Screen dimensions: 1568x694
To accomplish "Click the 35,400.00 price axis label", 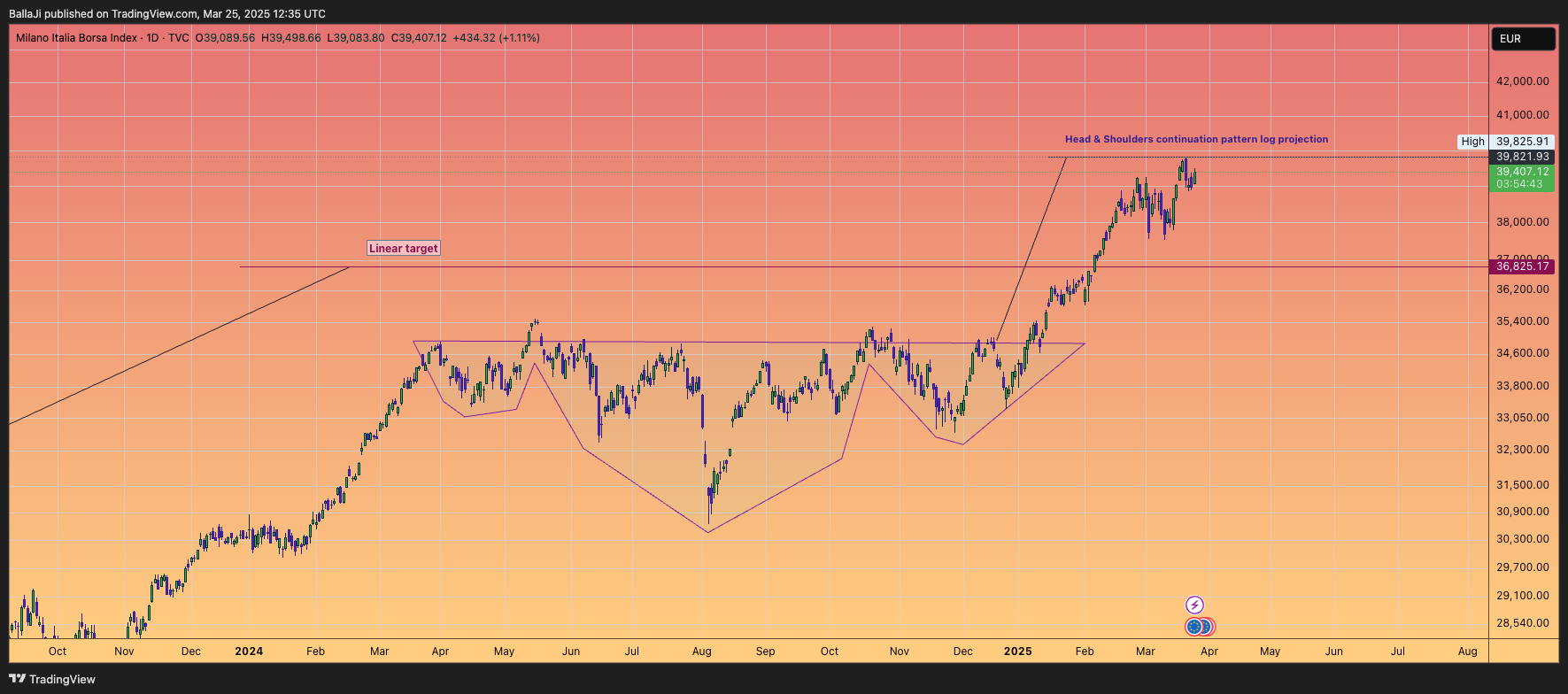I will (x=1523, y=321).
